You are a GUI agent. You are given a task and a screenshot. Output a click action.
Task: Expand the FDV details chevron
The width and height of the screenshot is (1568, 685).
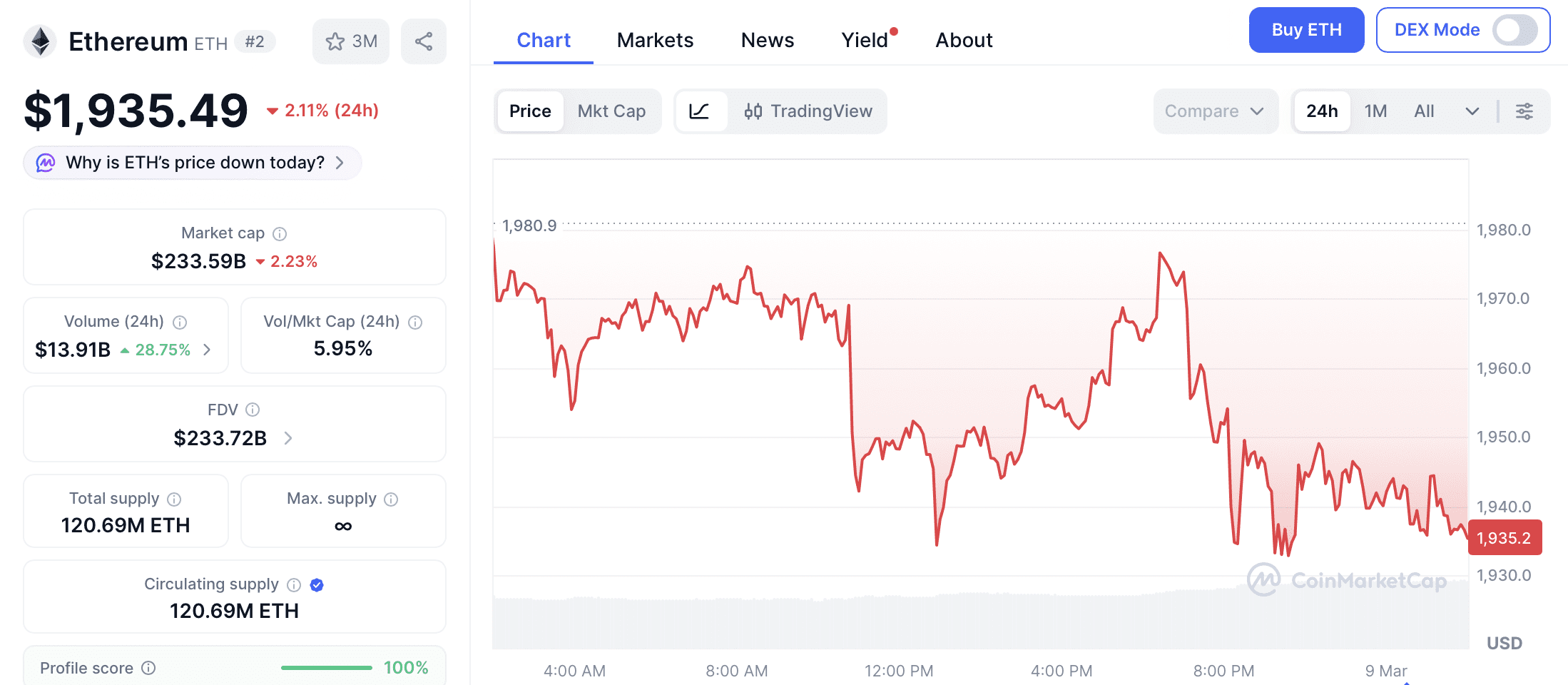(288, 438)
